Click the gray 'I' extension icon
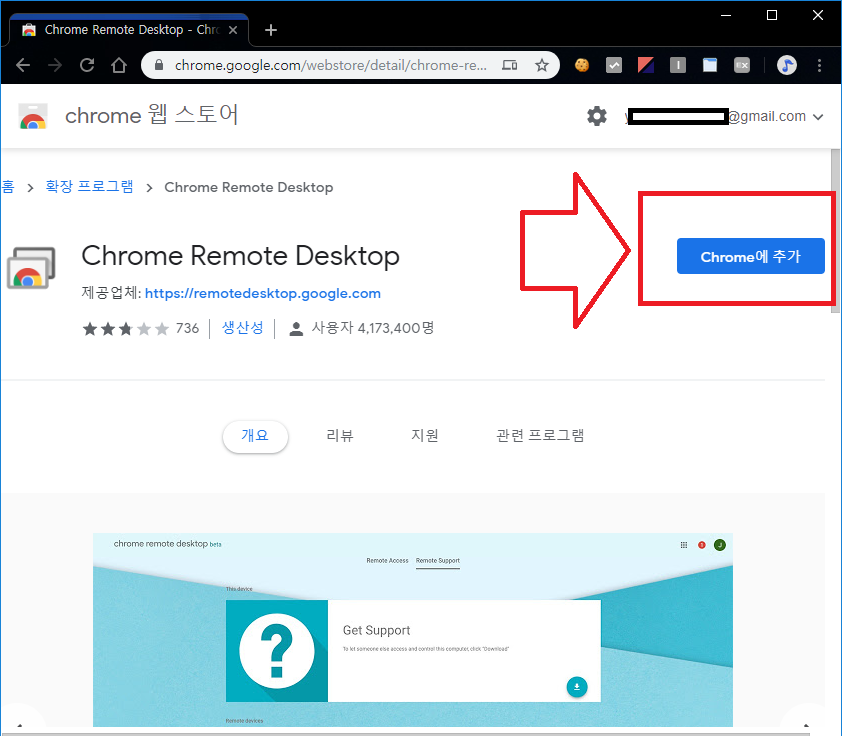This screenshot has height=736, width=842. click(678, 65)
